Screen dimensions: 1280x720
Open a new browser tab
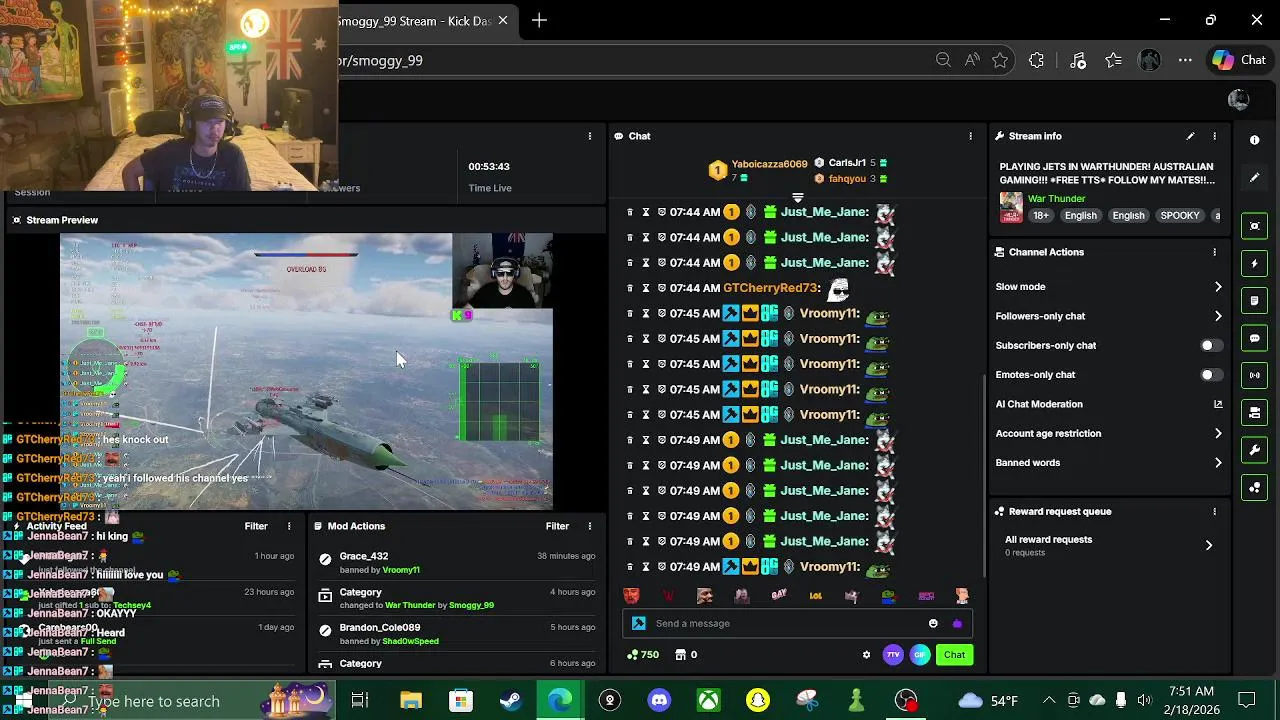539,20
